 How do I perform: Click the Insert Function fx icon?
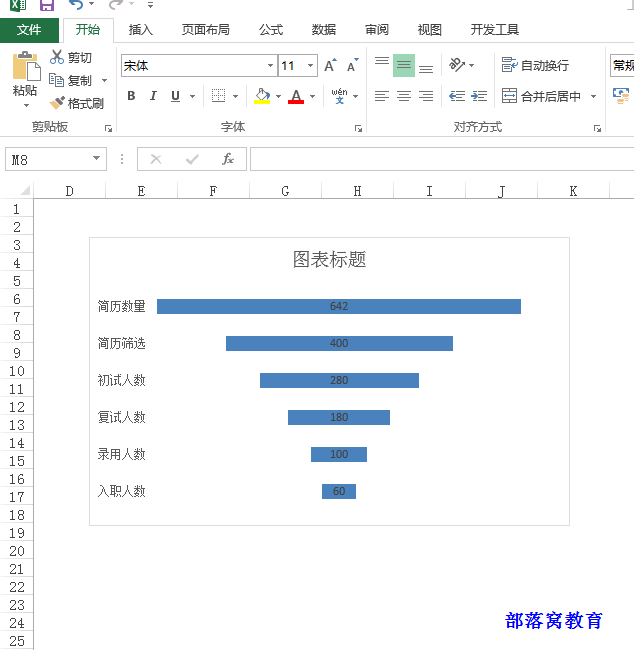(228, 159)
